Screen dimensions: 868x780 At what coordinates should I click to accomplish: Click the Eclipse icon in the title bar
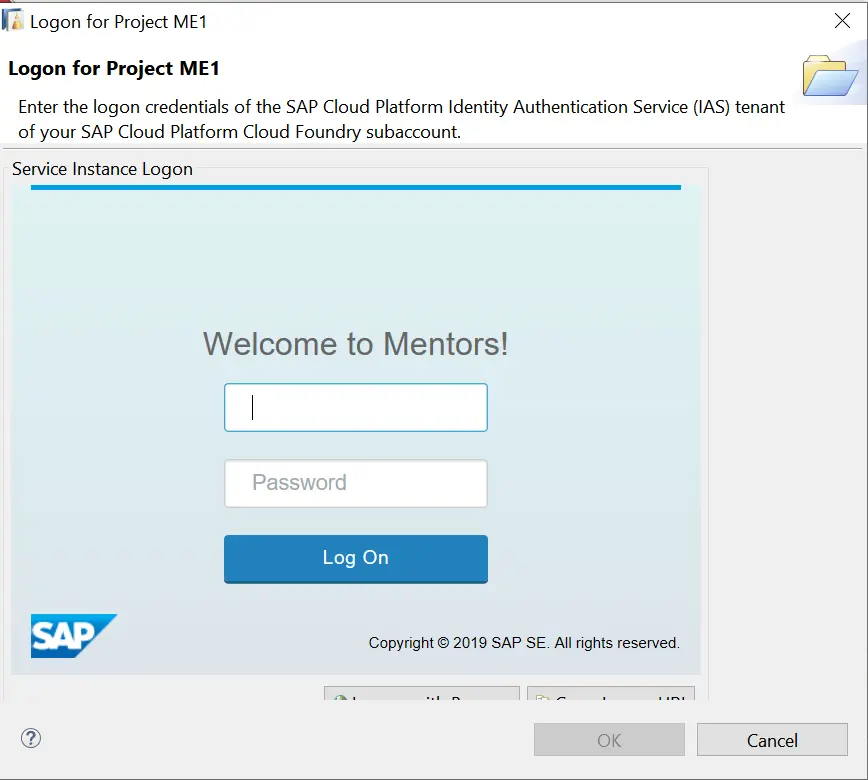(13, 21)
